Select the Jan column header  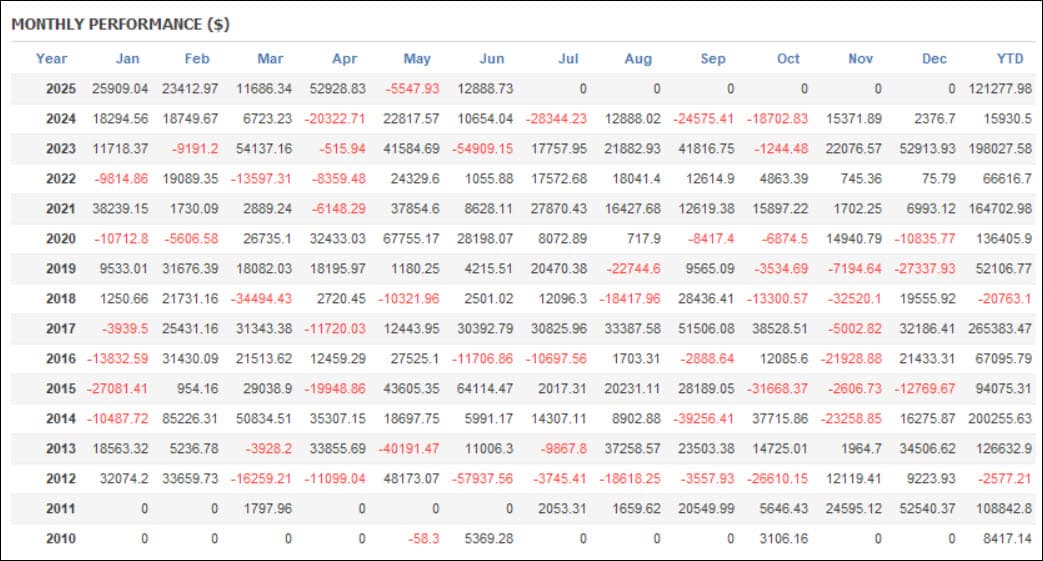click(x=128, y=59)
